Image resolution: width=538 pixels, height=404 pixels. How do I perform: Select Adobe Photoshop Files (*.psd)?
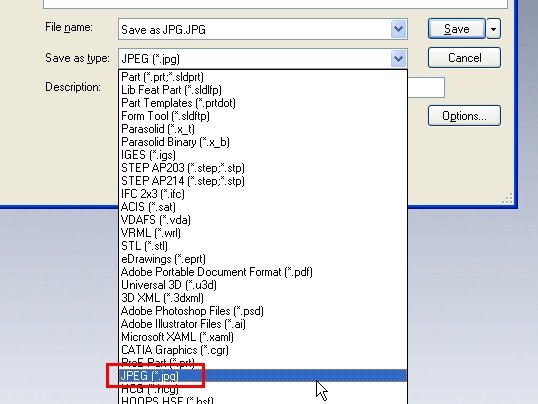pyautogui.click(x=263, y=311)
